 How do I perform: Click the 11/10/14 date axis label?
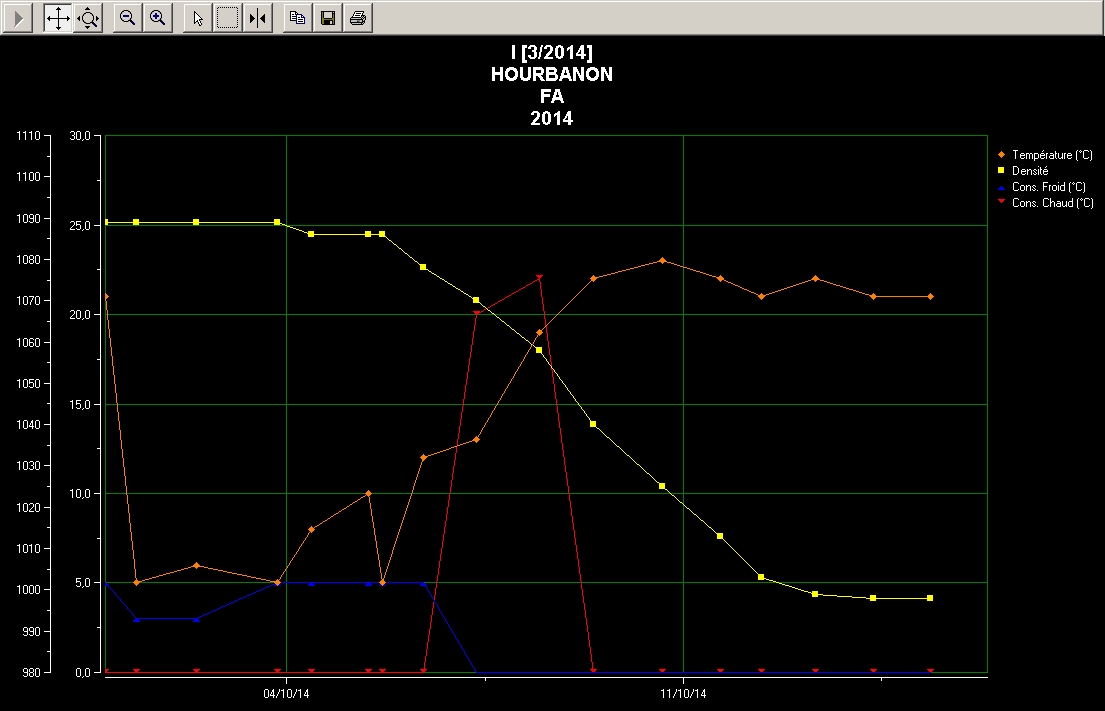click(x=683, y=693)
